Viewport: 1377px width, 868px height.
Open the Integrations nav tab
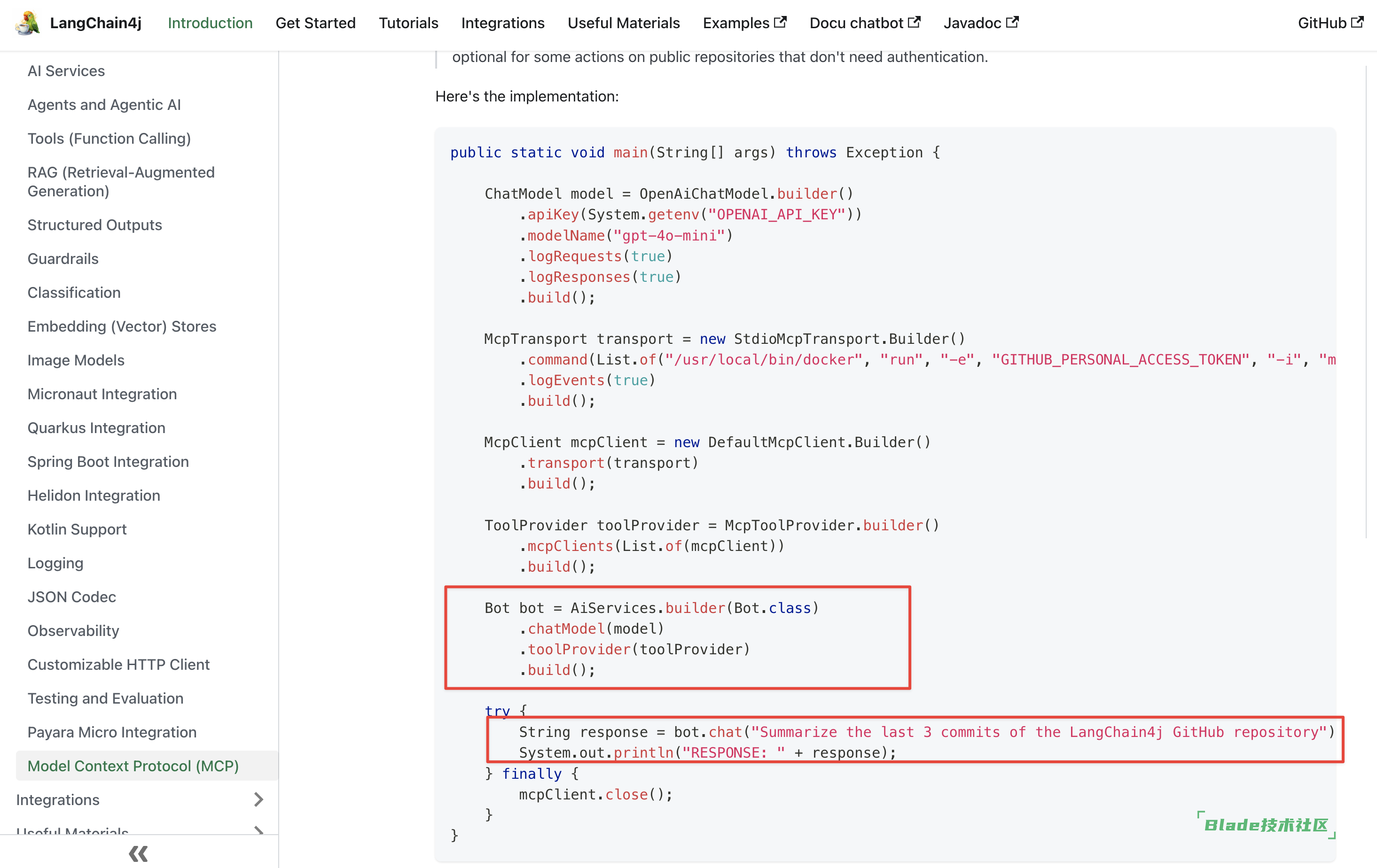tap(503, 23)
